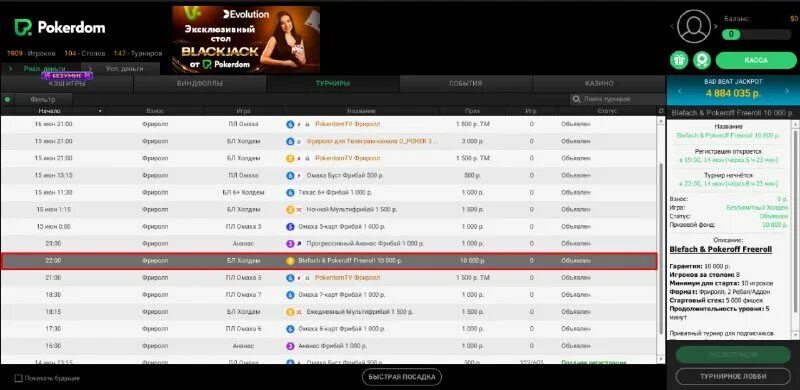Switch to Усл. деньги mode

tap(121, 68)
